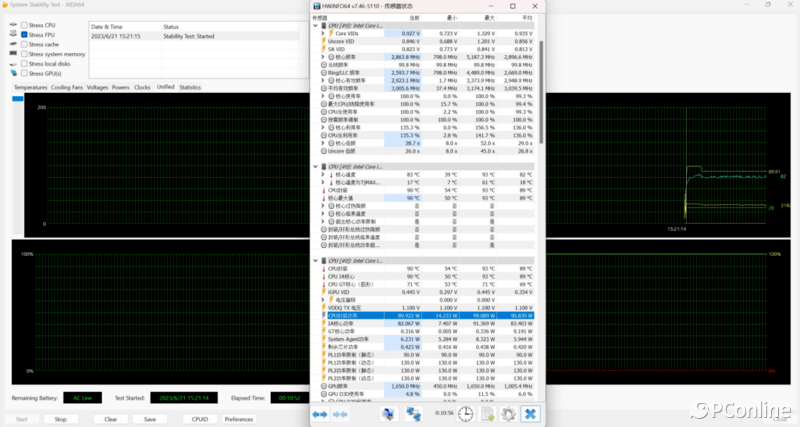
Task: Click the AIDA64 Stress CPU icon
Action: (13, 25)
